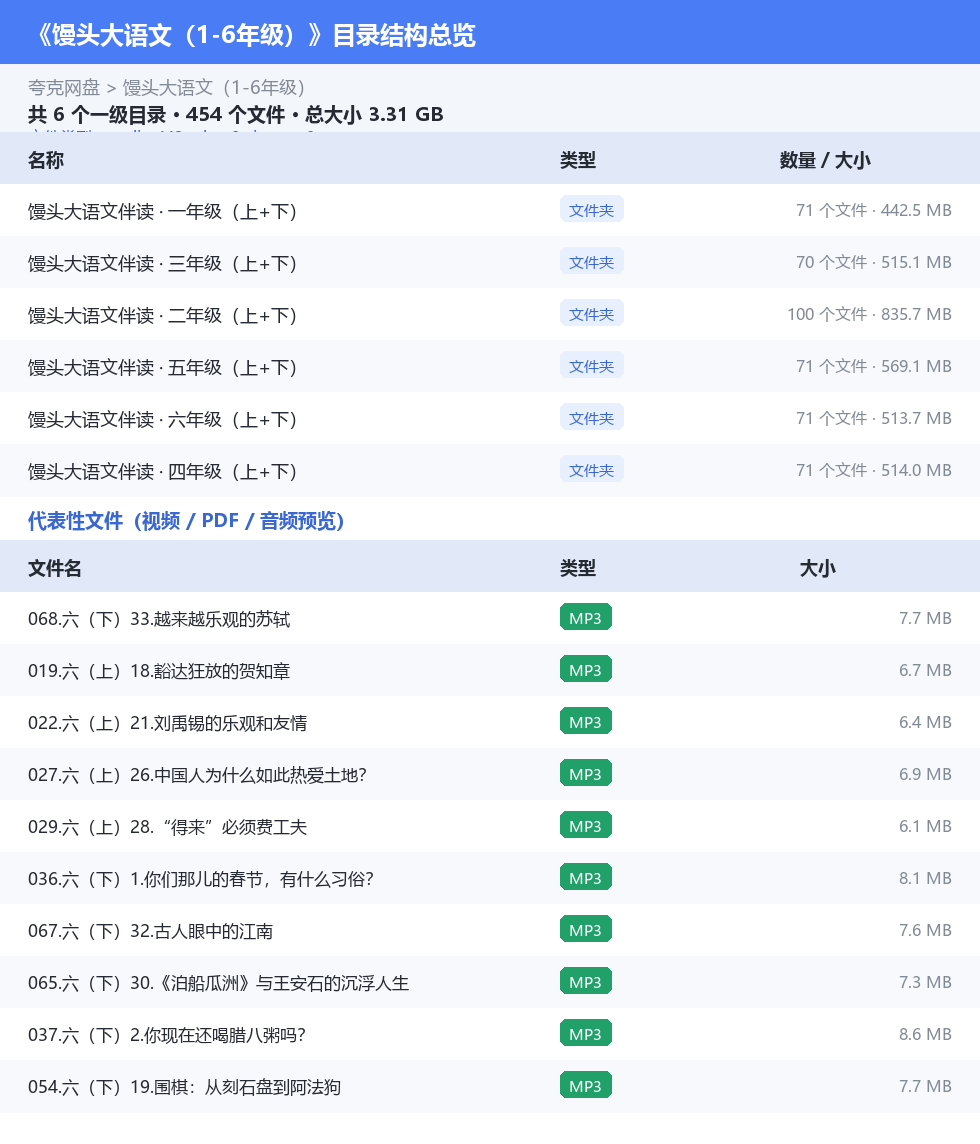Screen dimensions: 980x1144
Task: Click the 文件夹 badge in 四年级 row
Action: coord(592,470)
